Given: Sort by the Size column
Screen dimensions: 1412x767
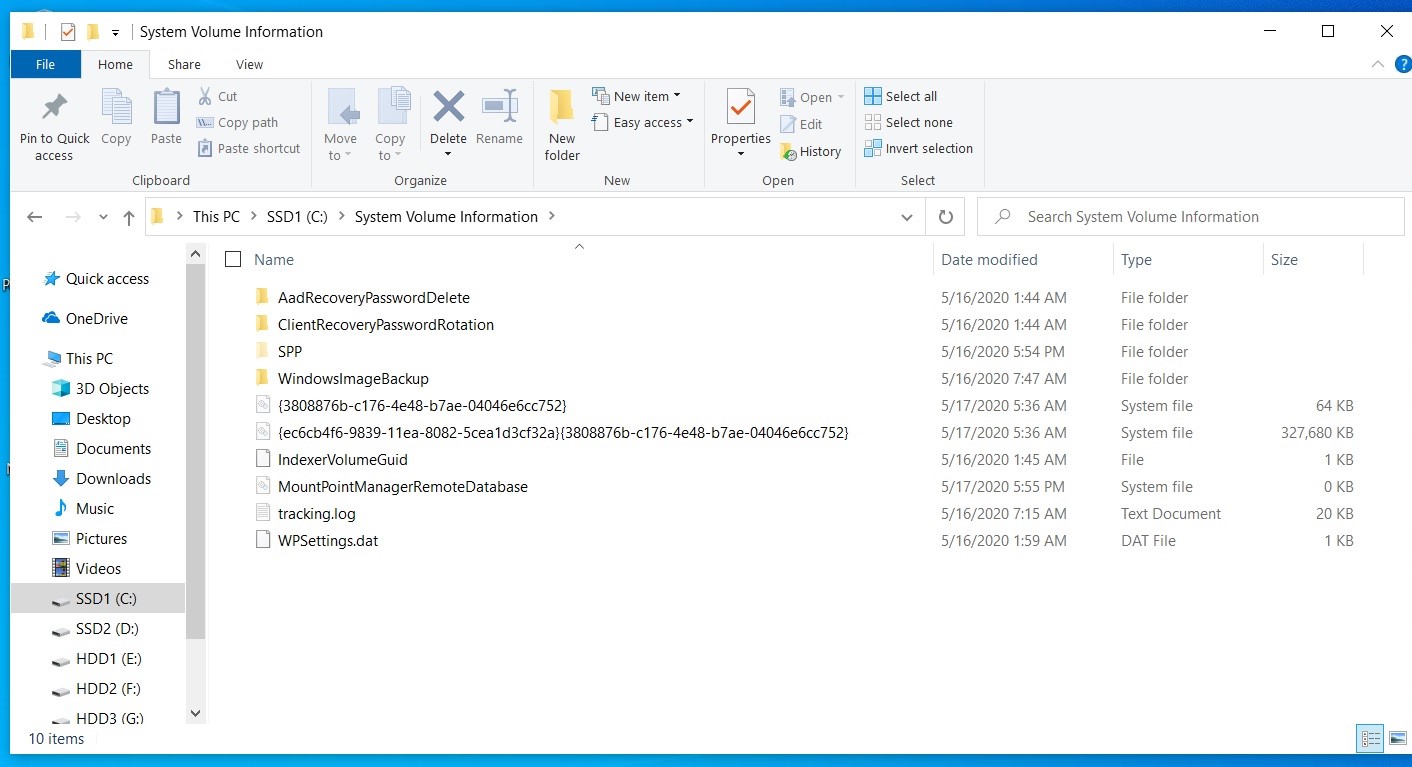Looking at the screenshot, I should pos(1284,259).
